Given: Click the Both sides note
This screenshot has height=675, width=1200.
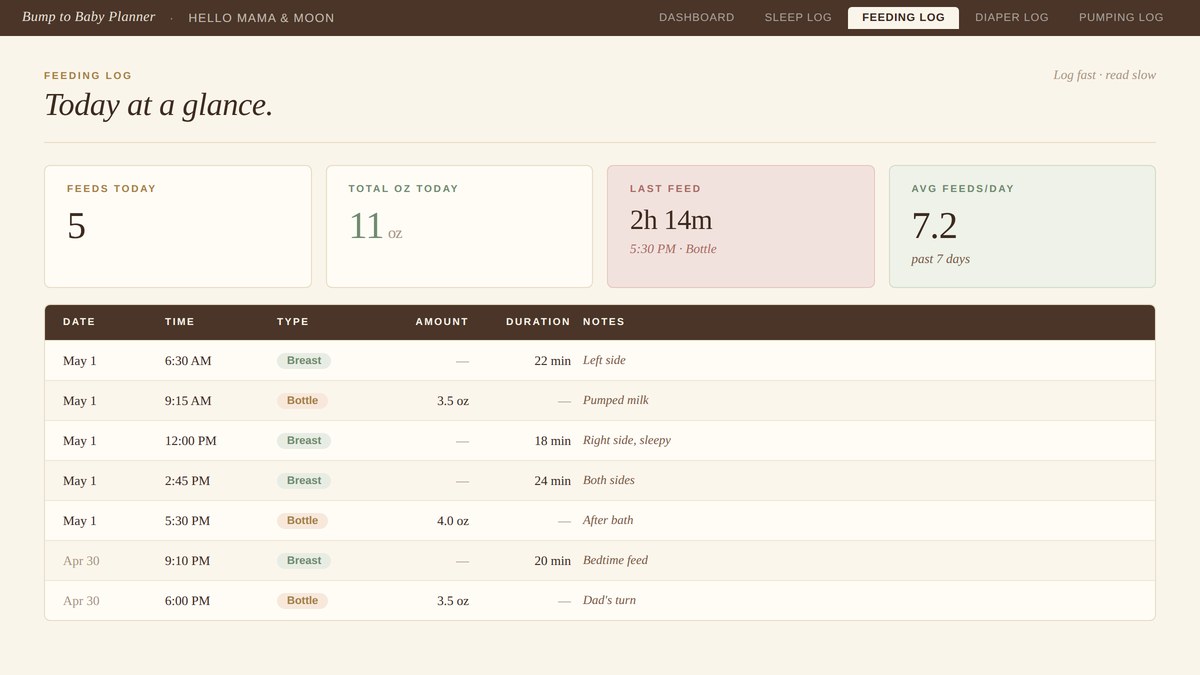Looking at the screenshot, I should (x=609, y=480).
